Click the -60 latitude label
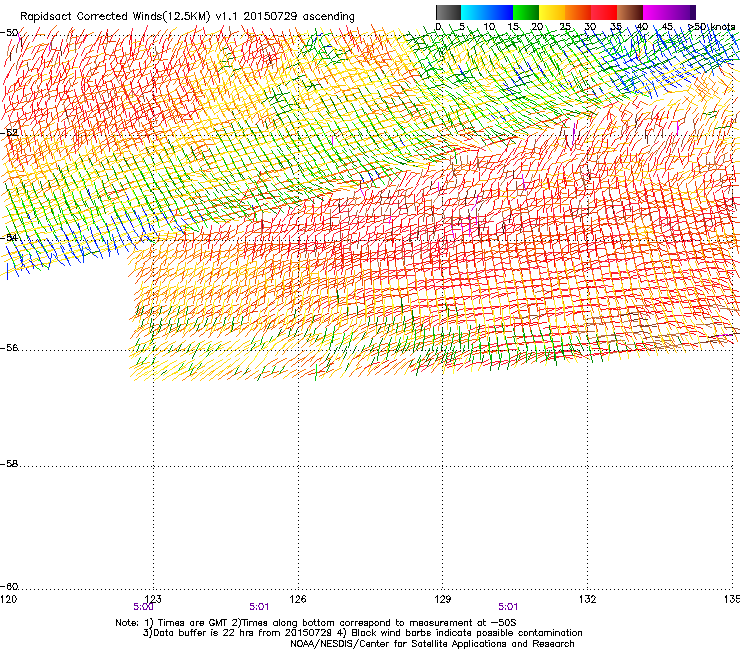 coord(9,587)
